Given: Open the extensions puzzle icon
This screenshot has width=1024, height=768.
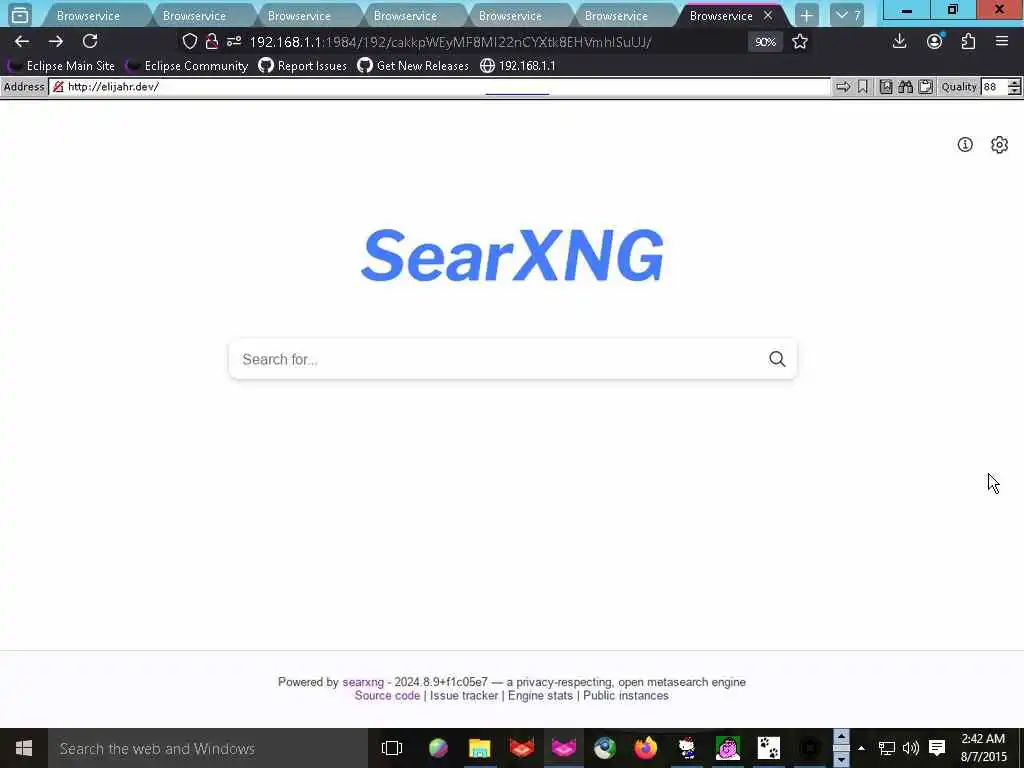Looking at the screenshot, I should (x=968, y=42).
